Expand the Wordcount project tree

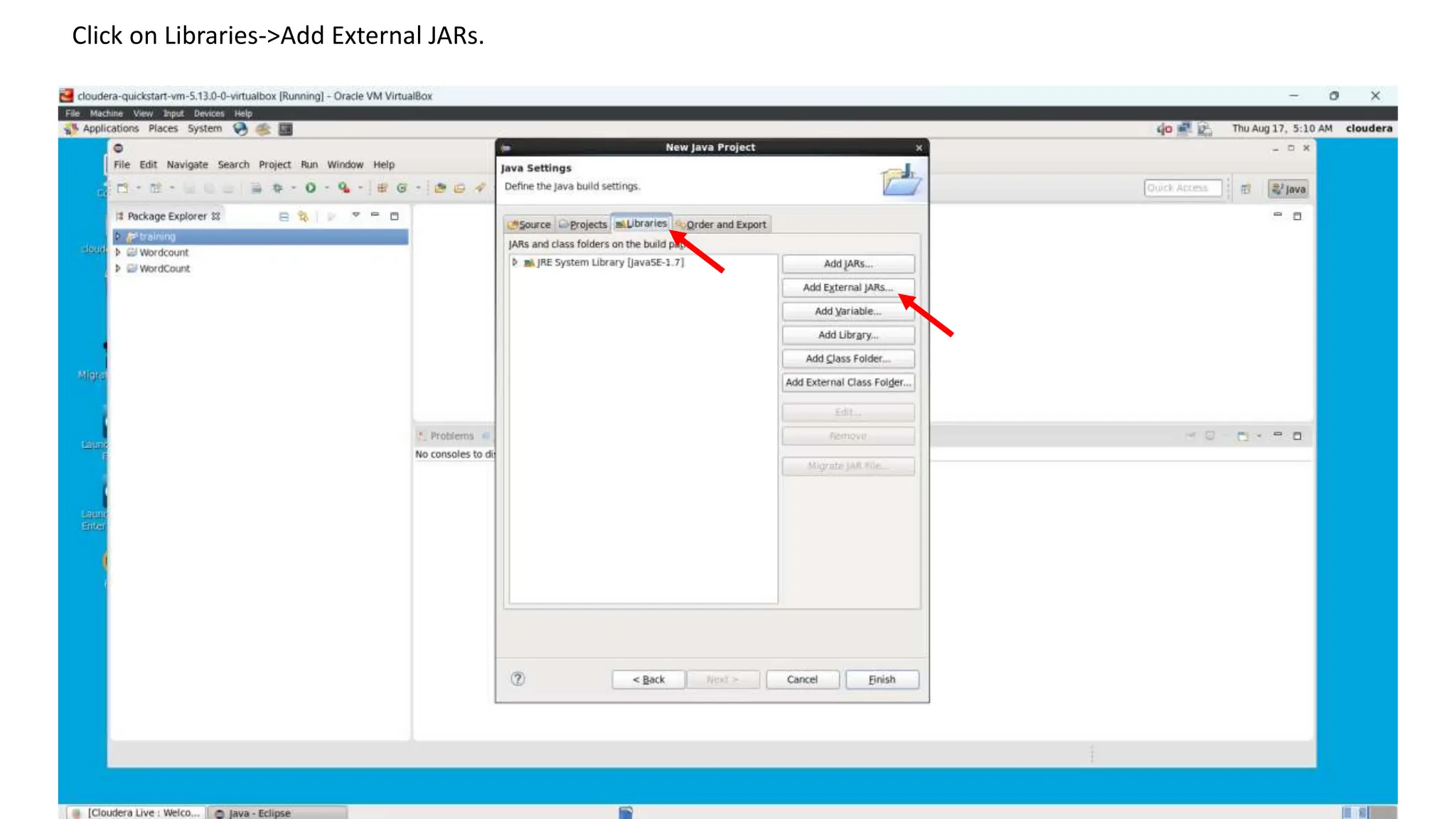point(118,252)
